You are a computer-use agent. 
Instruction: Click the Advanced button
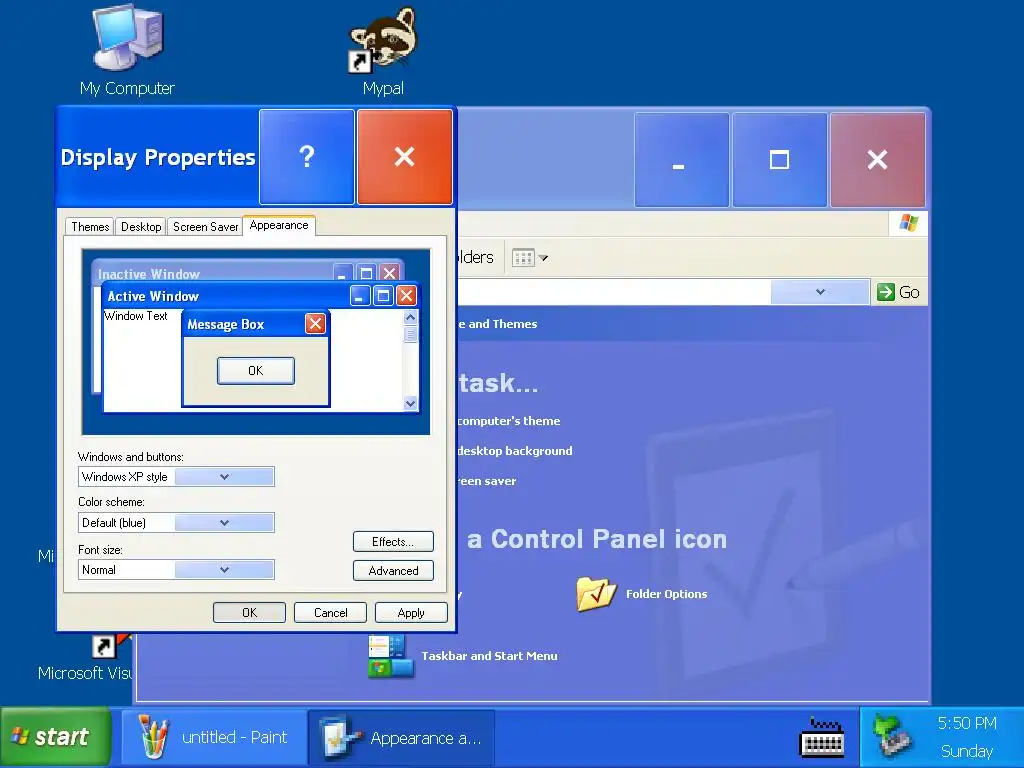tap(393, 570)
